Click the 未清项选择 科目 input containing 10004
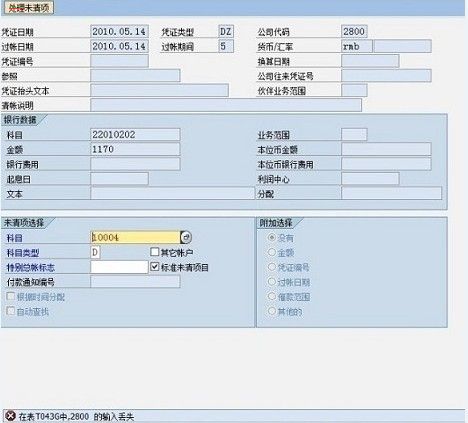The image size is (468, 423). [135, 237]
